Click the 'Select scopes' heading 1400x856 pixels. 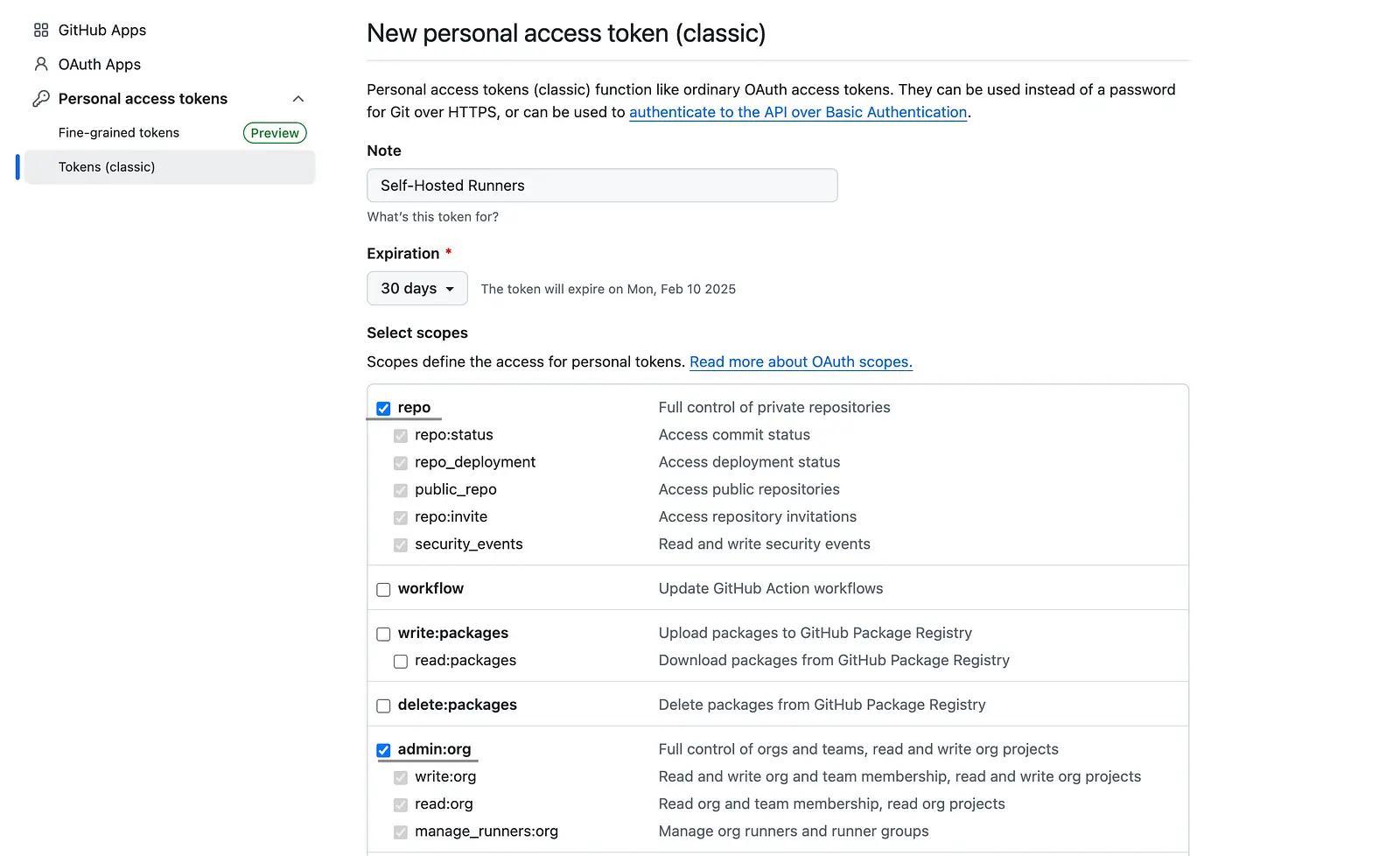click(x=417, y=333)
